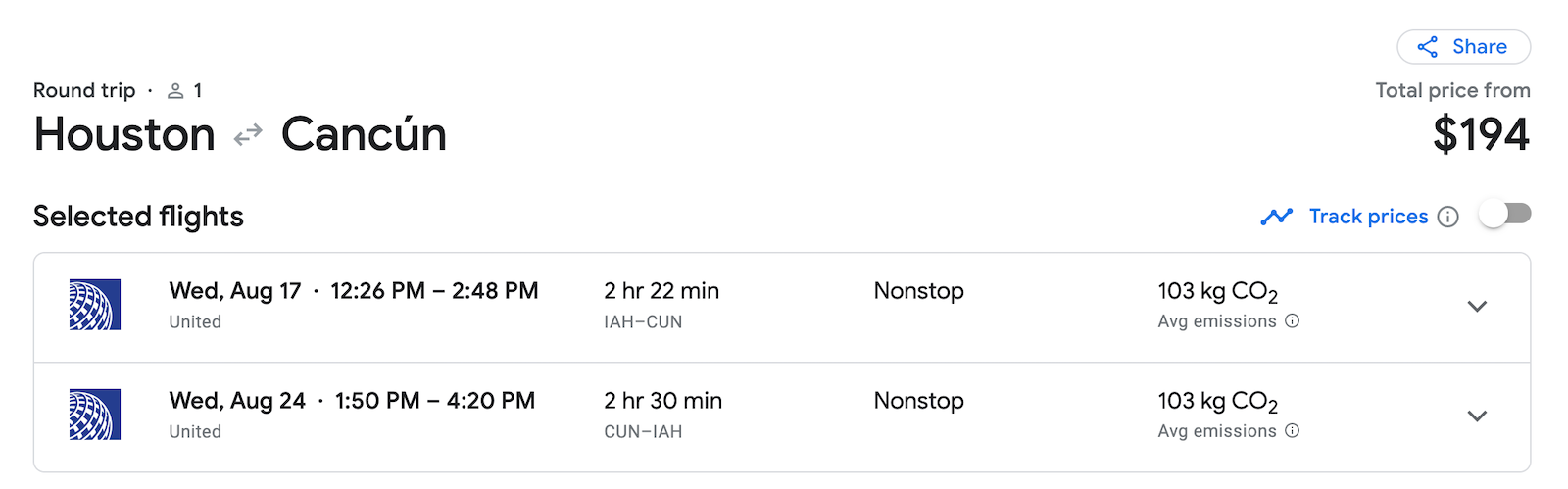The height and width of the screenshot is (489, 1568).
Task: Expand the Aug 17 outbound flight details
Action: [x=1477, y=307]
